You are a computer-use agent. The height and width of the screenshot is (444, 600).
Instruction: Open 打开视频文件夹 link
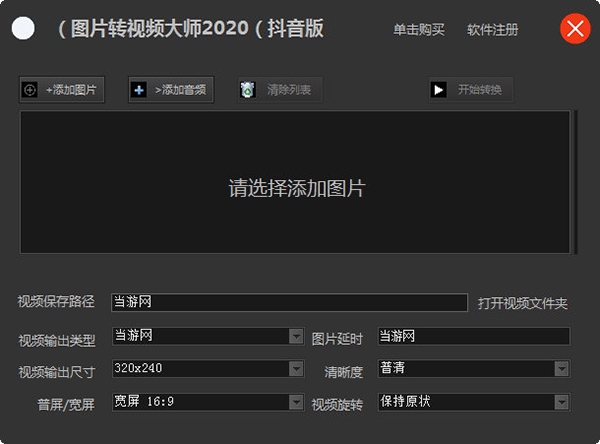click(x=522, y=304)
